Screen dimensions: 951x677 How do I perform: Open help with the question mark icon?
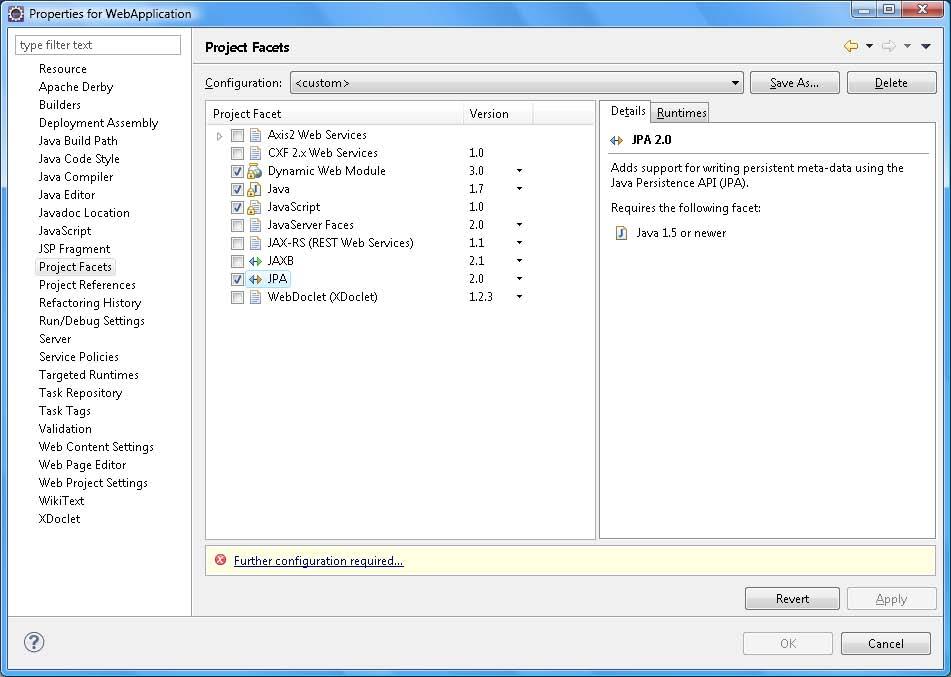(34, 642)
